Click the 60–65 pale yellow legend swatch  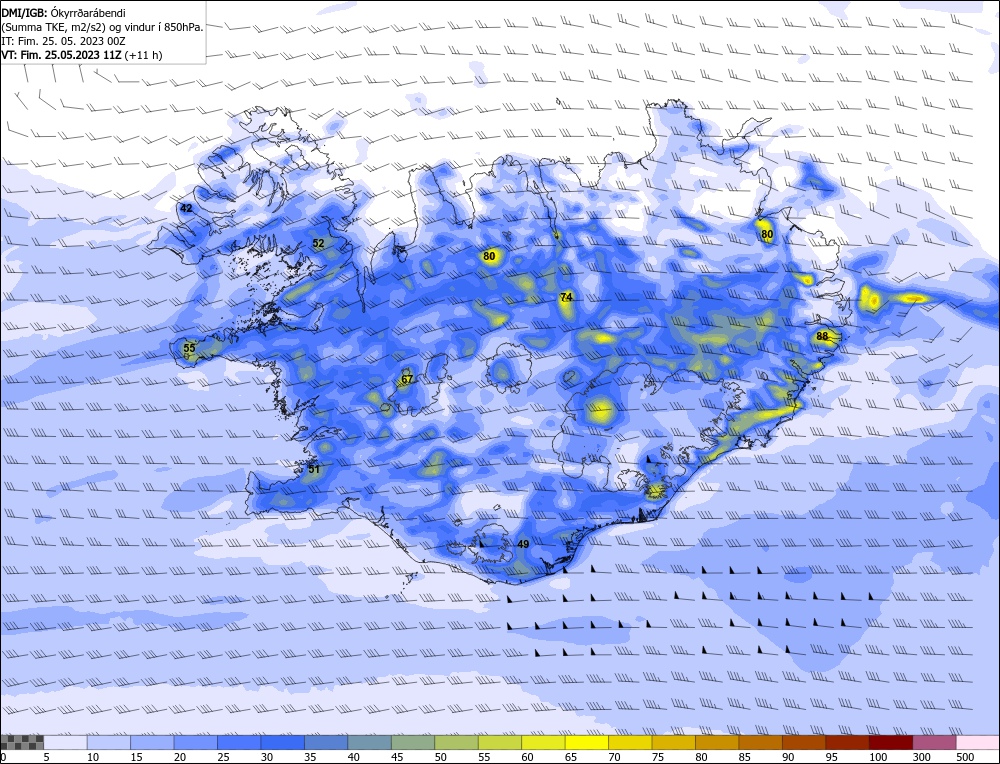pos(543,742)
